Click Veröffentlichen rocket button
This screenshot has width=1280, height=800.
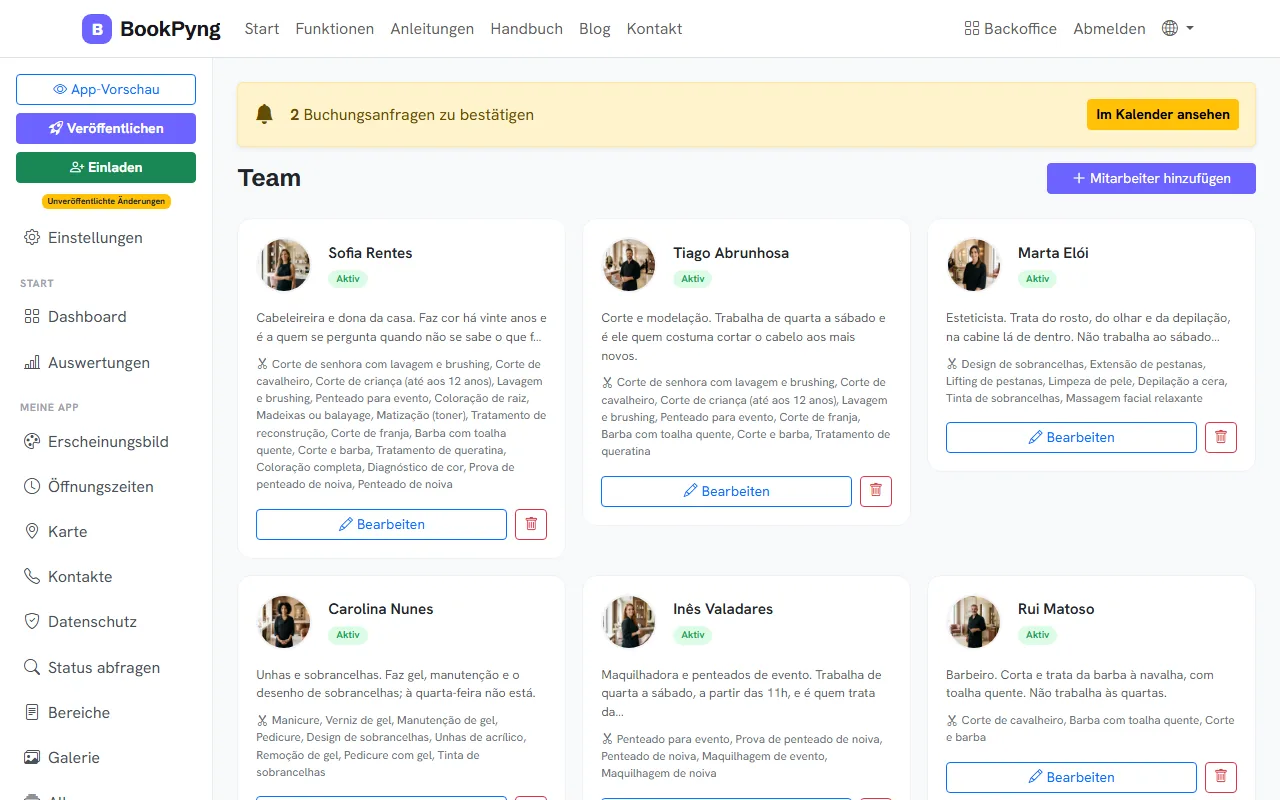point(106,128)
